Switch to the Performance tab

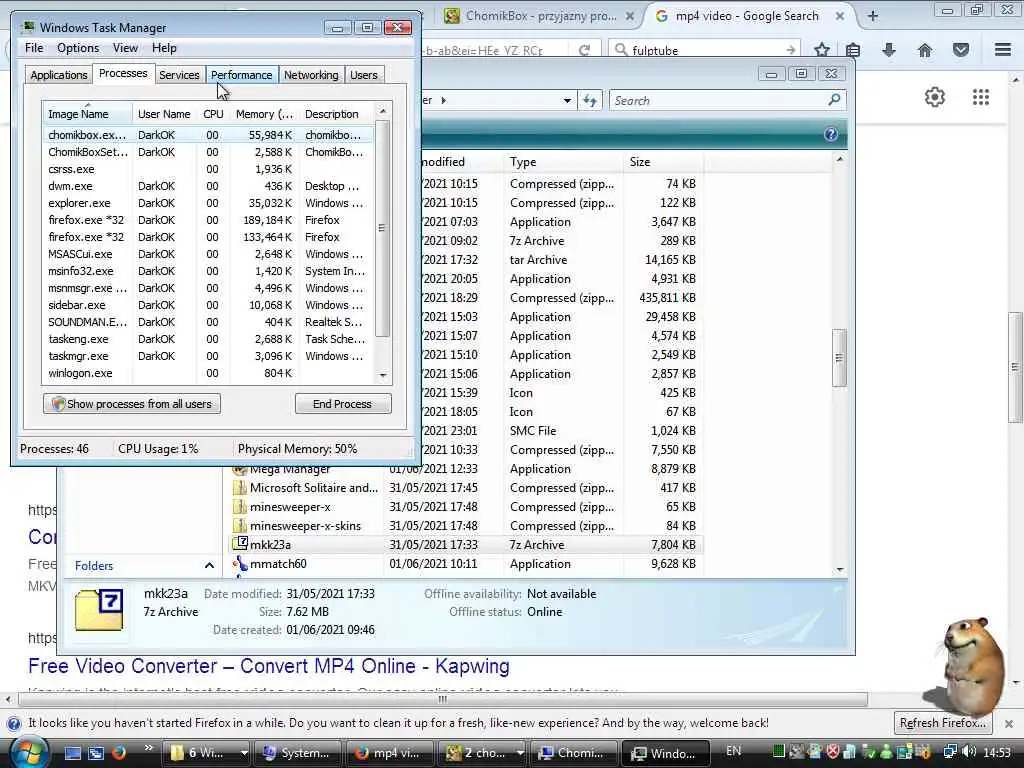pos(242,75)
